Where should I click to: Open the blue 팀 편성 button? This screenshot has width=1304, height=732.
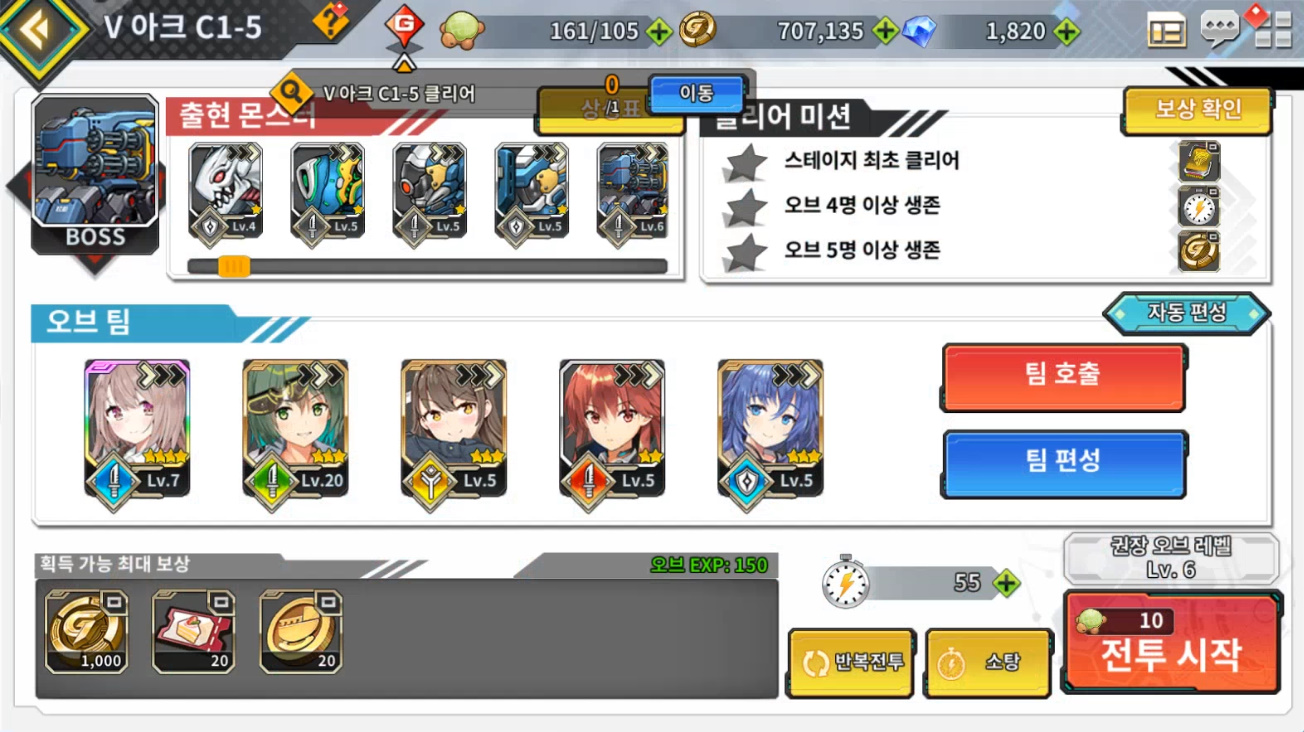[x=1063, y=462]
